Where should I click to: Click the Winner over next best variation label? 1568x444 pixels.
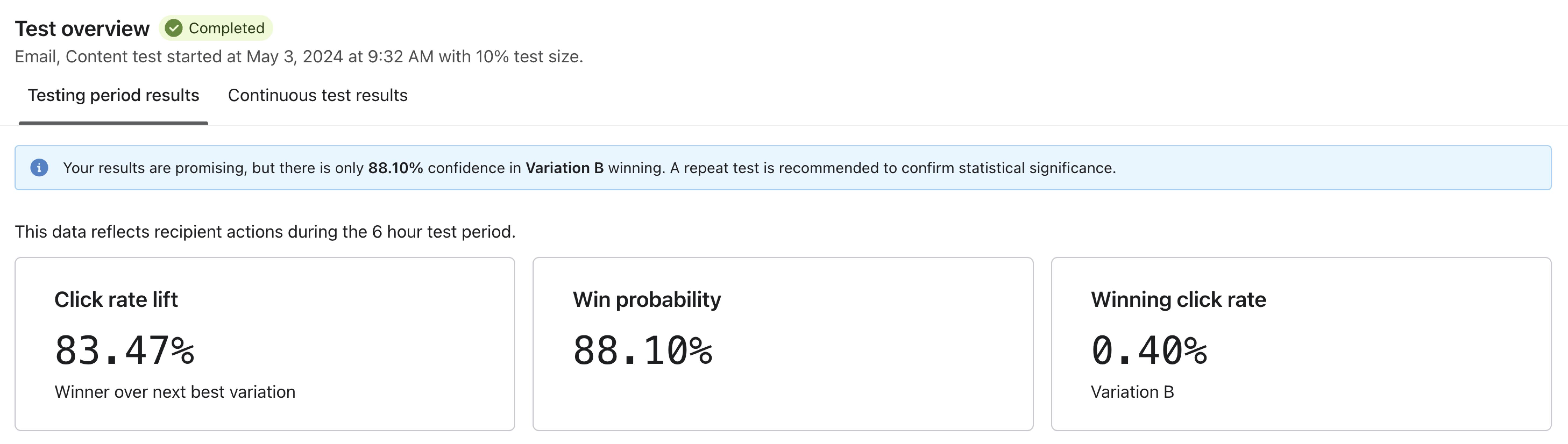coord(175,392)
